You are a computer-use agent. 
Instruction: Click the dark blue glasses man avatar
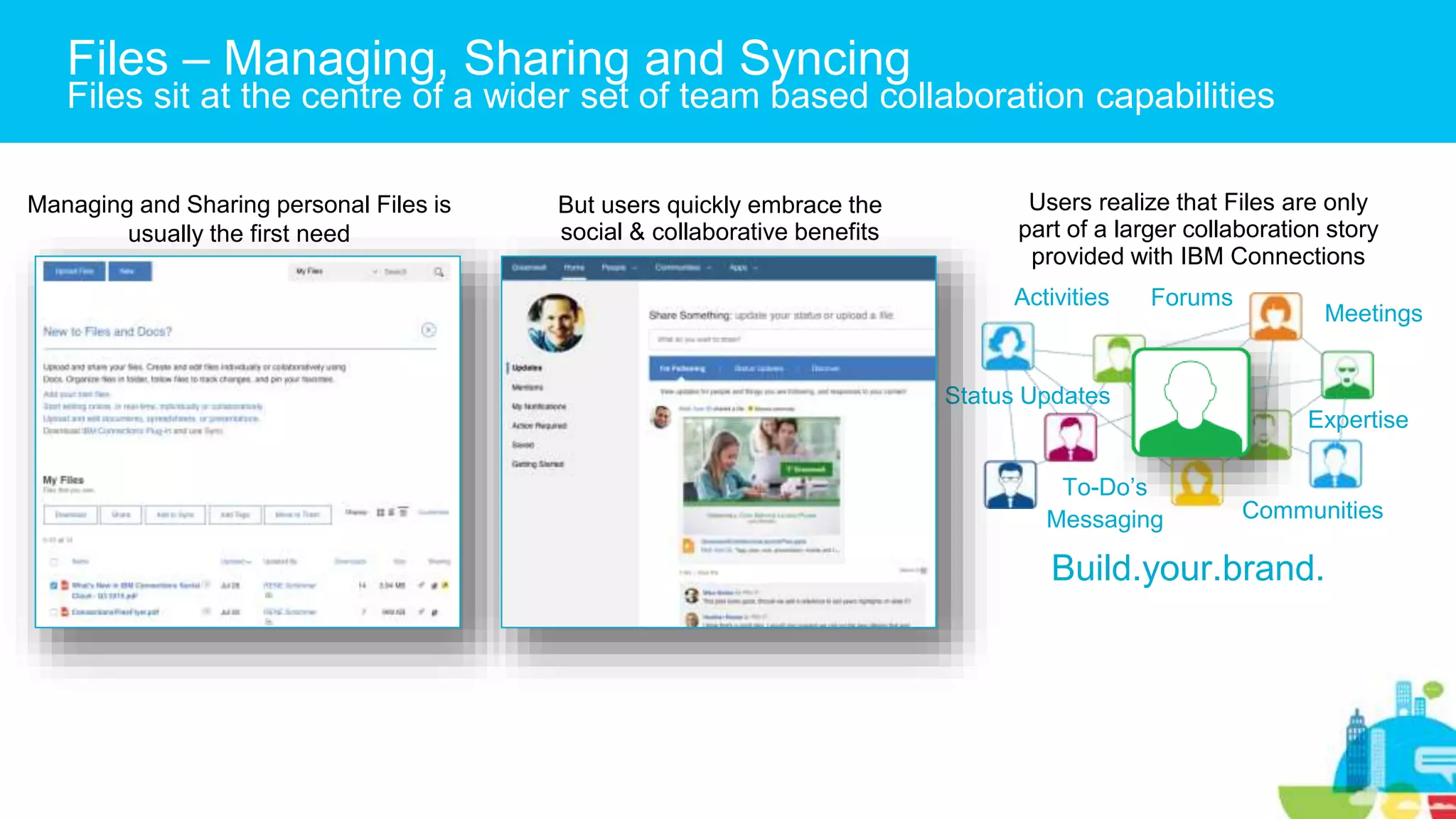point(1010,484)
